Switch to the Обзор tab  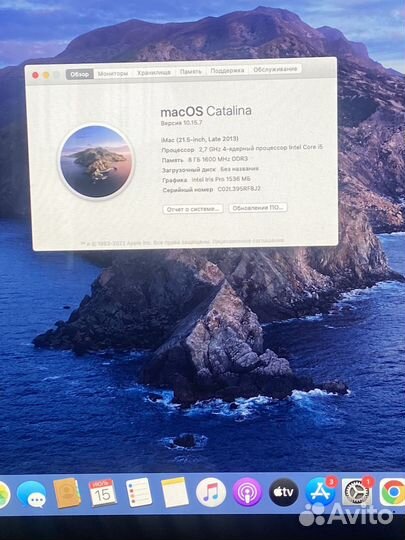80,74
